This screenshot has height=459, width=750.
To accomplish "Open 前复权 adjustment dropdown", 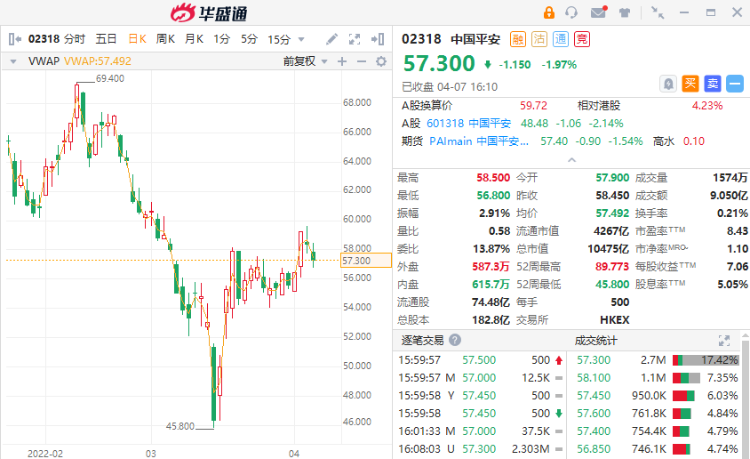I will (305, 61).
